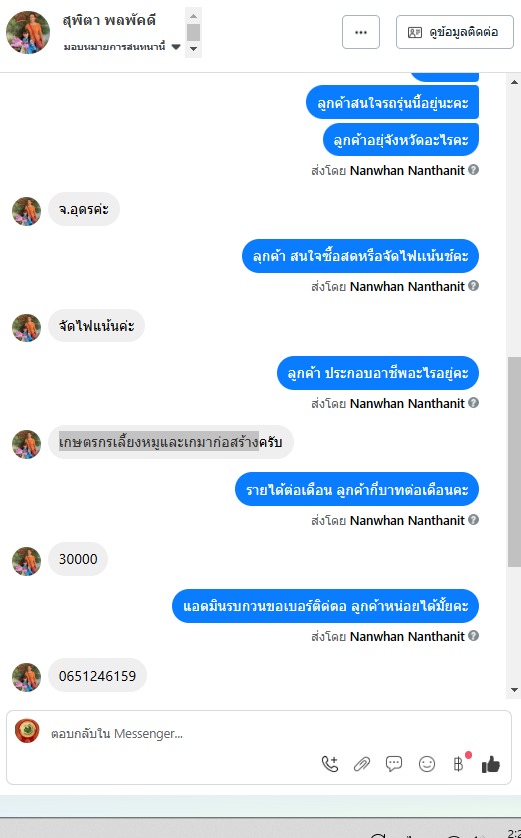Screen dimensions: 521x838
Task: Click help icon beside last Nanwhan Nanthanit label
Action: (x=473, y=635)
